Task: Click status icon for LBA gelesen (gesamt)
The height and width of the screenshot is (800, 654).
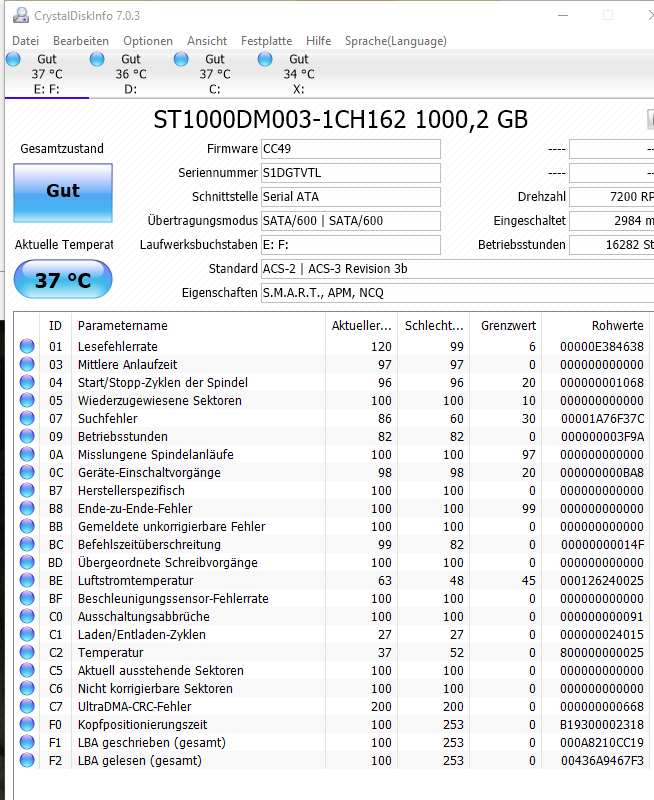Action: [x=27, y=760]
